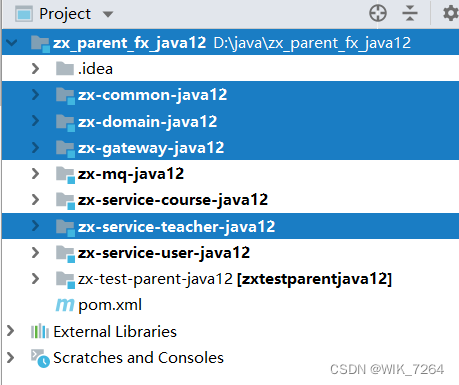Select the zx-service-user-java12 label
Screen dimensions: 459x385
click(x=164, y=253)
